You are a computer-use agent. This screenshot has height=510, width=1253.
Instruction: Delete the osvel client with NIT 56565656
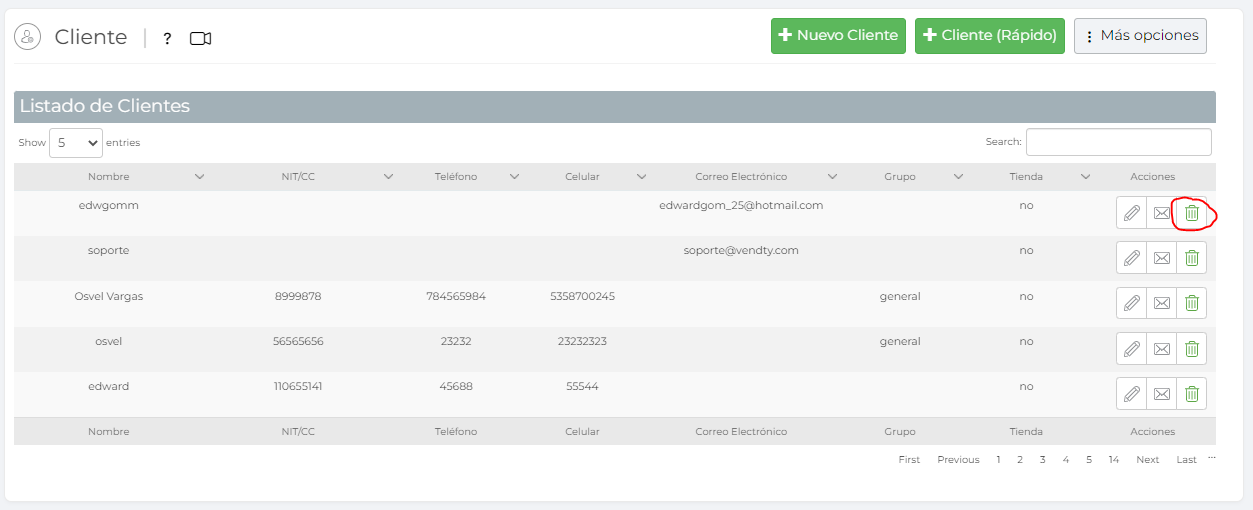1192,348
